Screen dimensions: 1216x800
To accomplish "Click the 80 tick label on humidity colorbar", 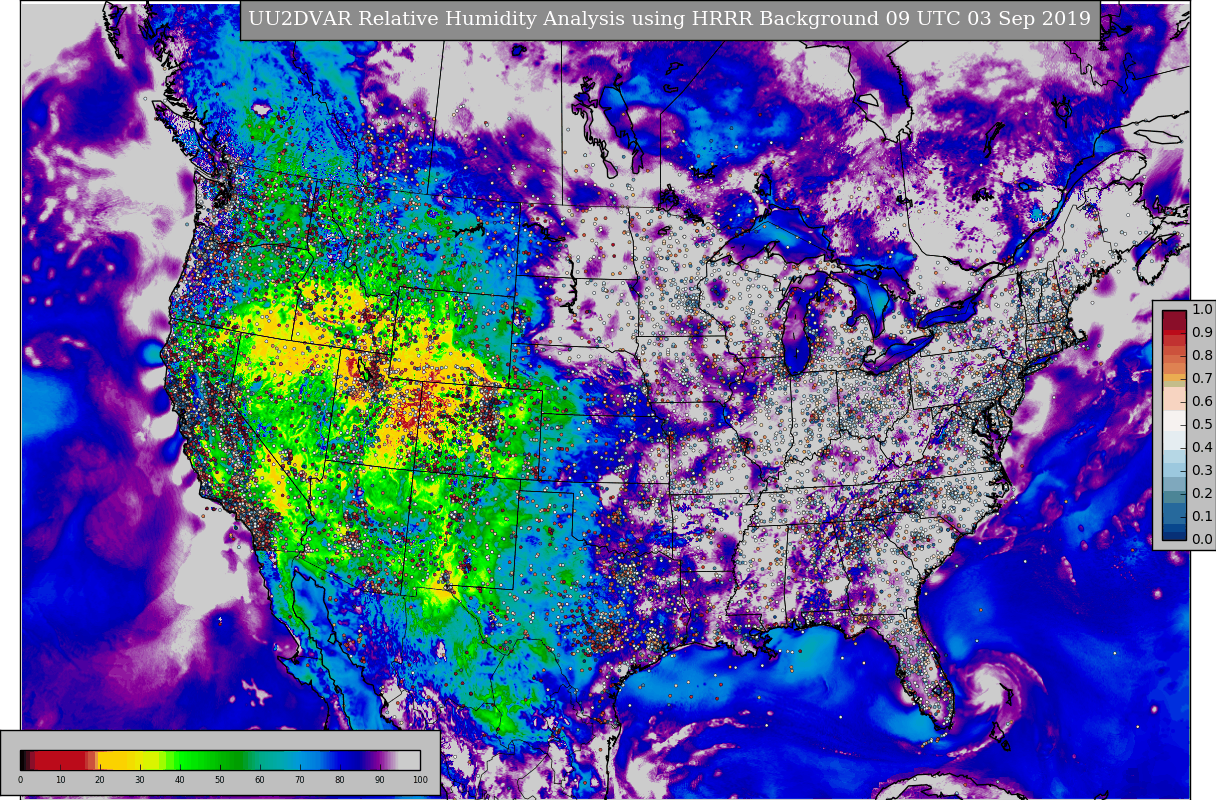I will pos(340,780).
